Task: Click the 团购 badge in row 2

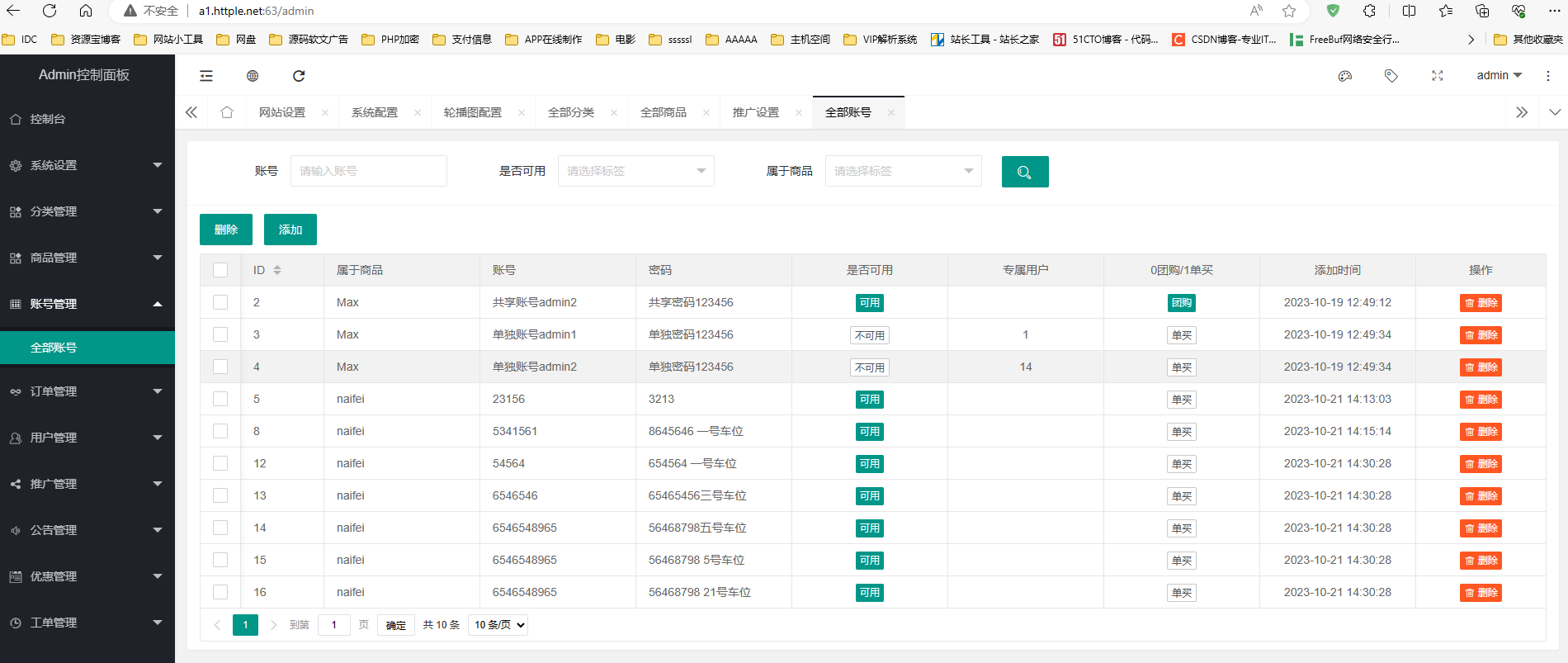Action: tap(1182, 303)
